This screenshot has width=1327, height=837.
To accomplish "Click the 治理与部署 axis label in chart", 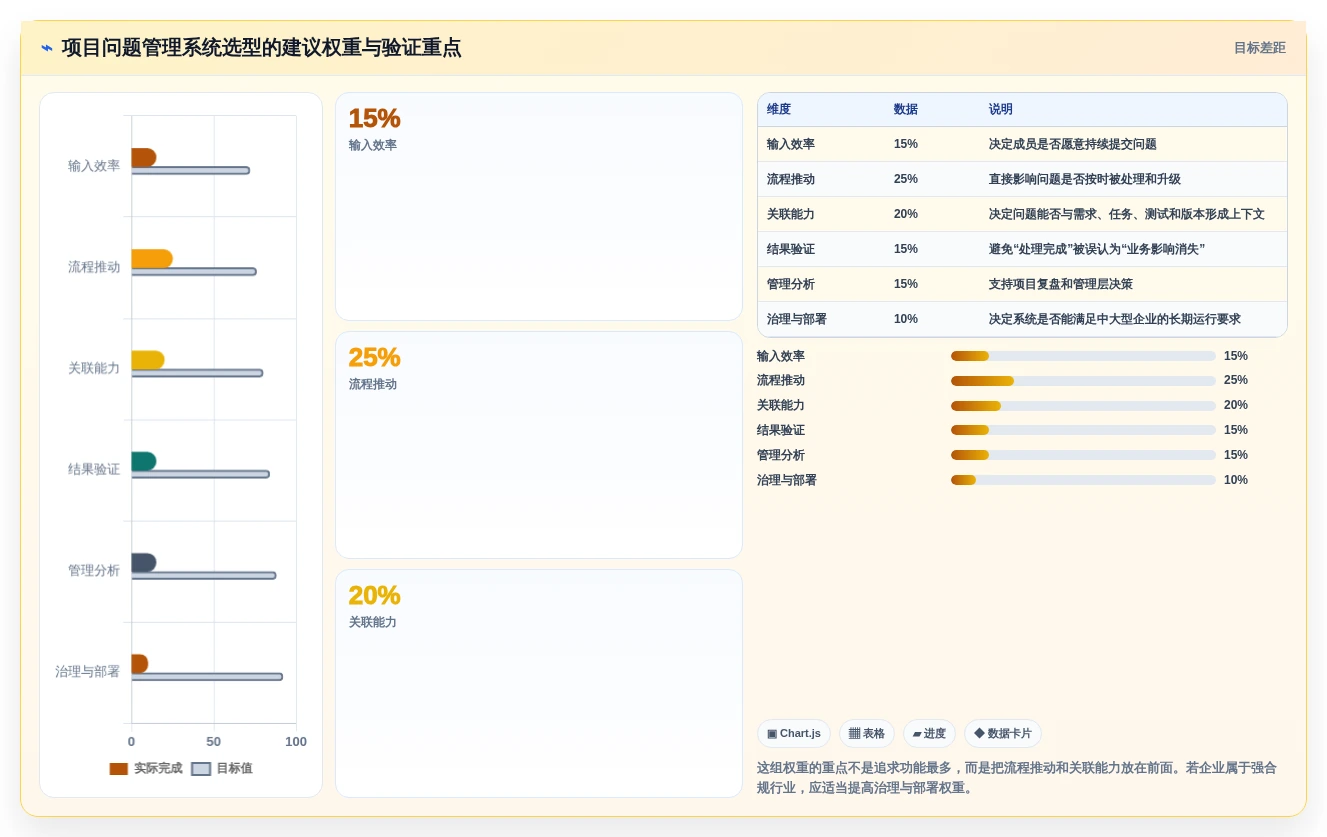I will coord(88,672).
